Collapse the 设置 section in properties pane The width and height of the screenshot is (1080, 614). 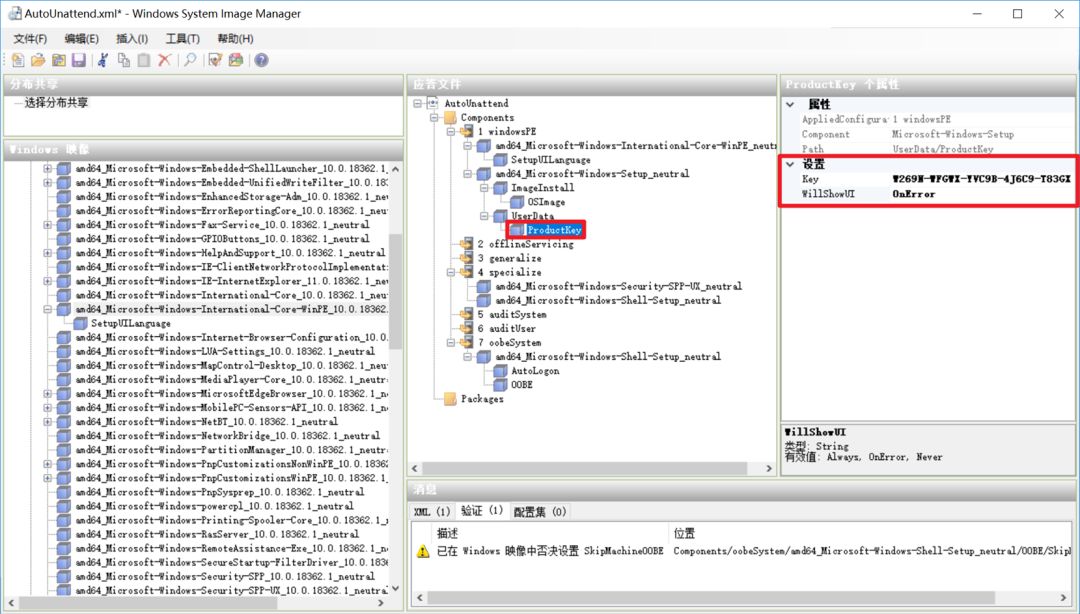click(x=790, y=164)
